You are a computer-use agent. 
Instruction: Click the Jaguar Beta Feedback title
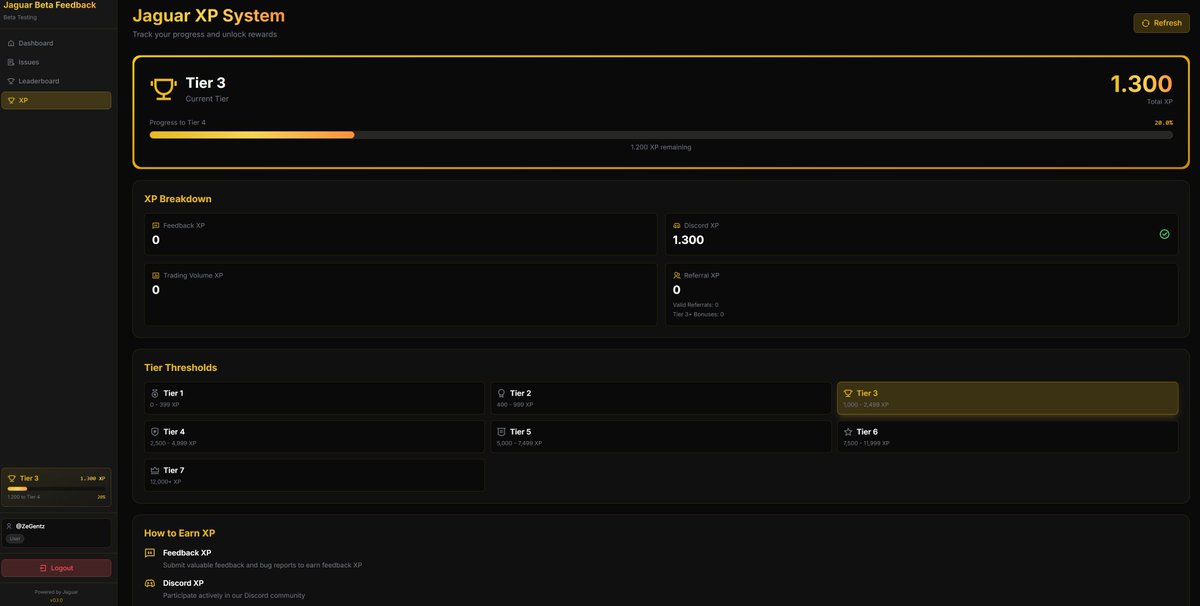50,5
